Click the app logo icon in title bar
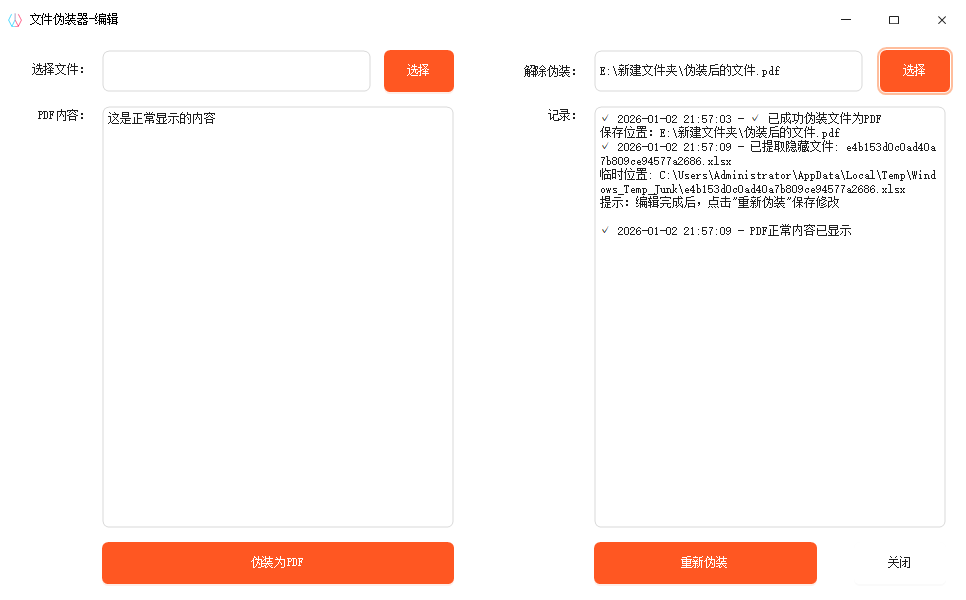The image size is (966, 600). click(15, 20)
